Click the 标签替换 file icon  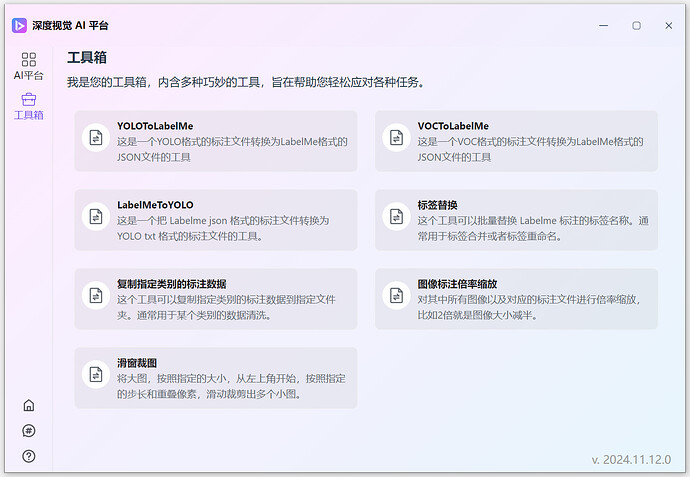tap(396, 216)
